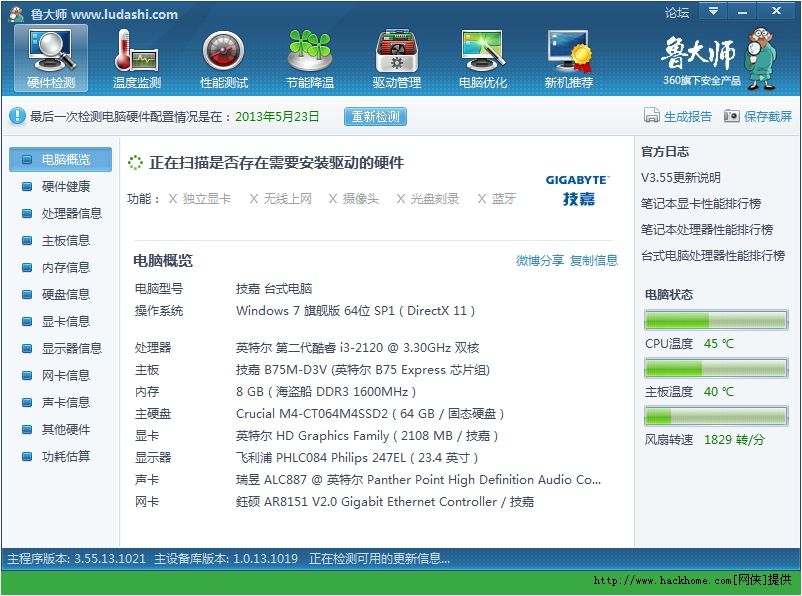The height and width of the screenshot is (596, 802).
Task: Click the GIGABYTE 技嘉 brand logo
Action: (x=578, y=190)
